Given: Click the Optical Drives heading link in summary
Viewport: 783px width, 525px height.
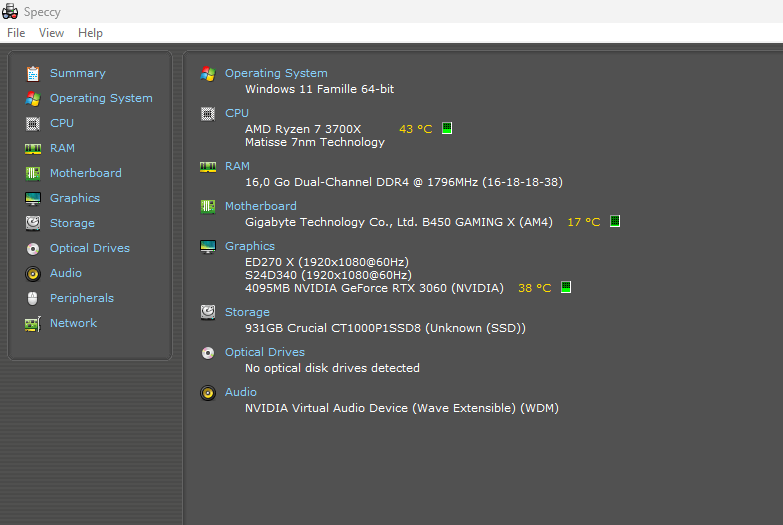Looking at the screenshot, I should [x=265, y=352].
